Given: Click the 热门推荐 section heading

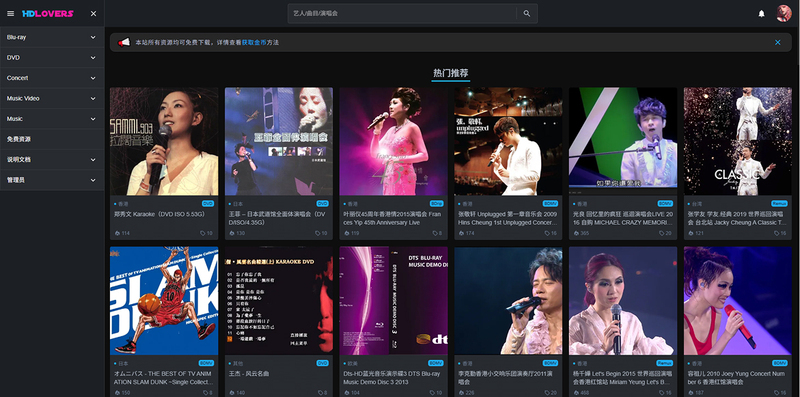Looking at the screenshot, I should click(451, 73).
